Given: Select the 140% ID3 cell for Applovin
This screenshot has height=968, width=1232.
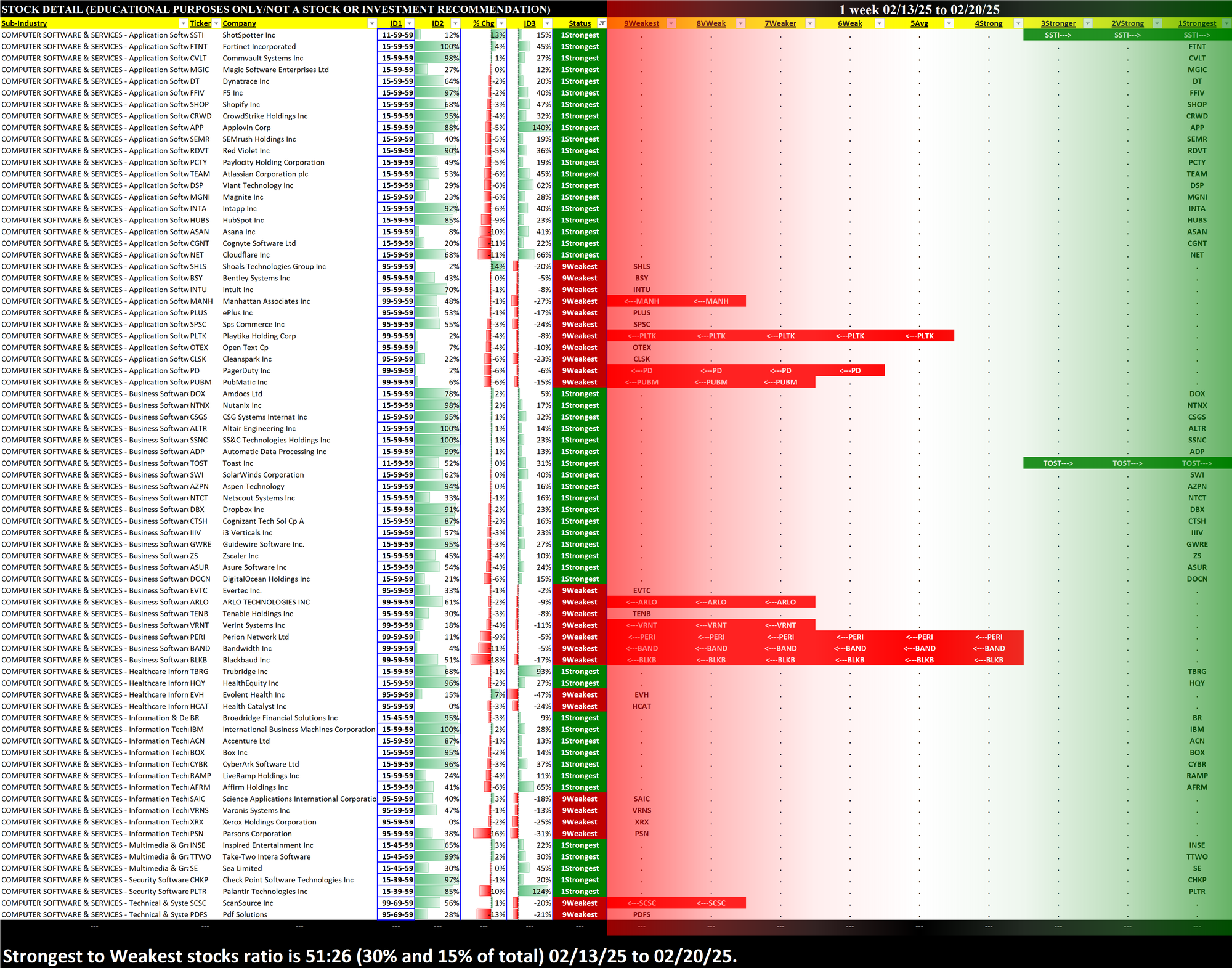Looking at the screenshot, I should (535, 128).
